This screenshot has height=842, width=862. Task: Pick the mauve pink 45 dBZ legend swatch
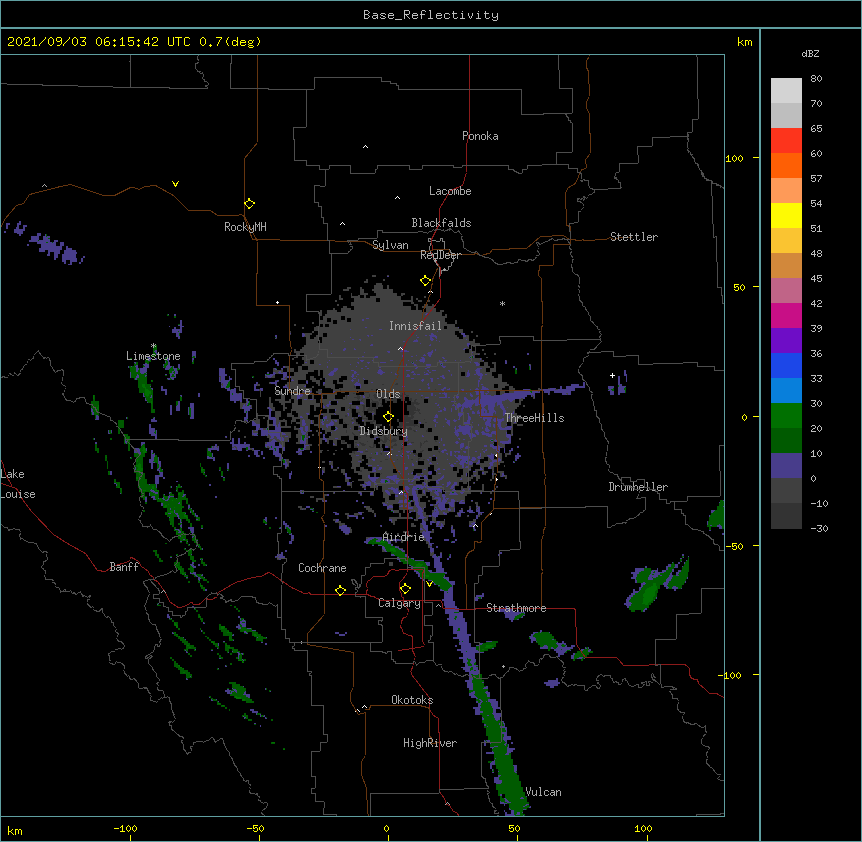click(x=786, y=291)
